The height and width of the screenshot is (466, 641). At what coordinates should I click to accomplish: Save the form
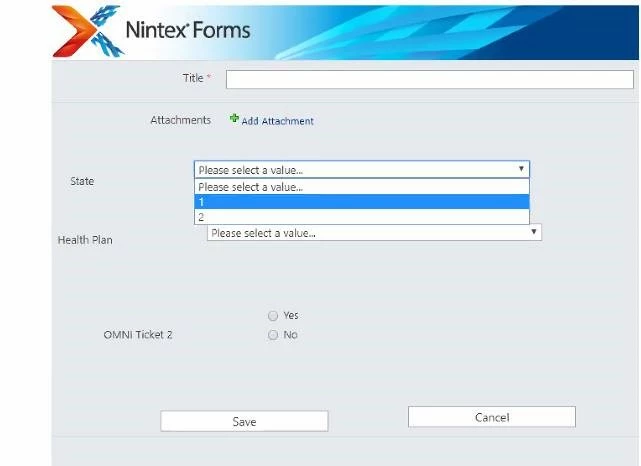pos(244,421)
